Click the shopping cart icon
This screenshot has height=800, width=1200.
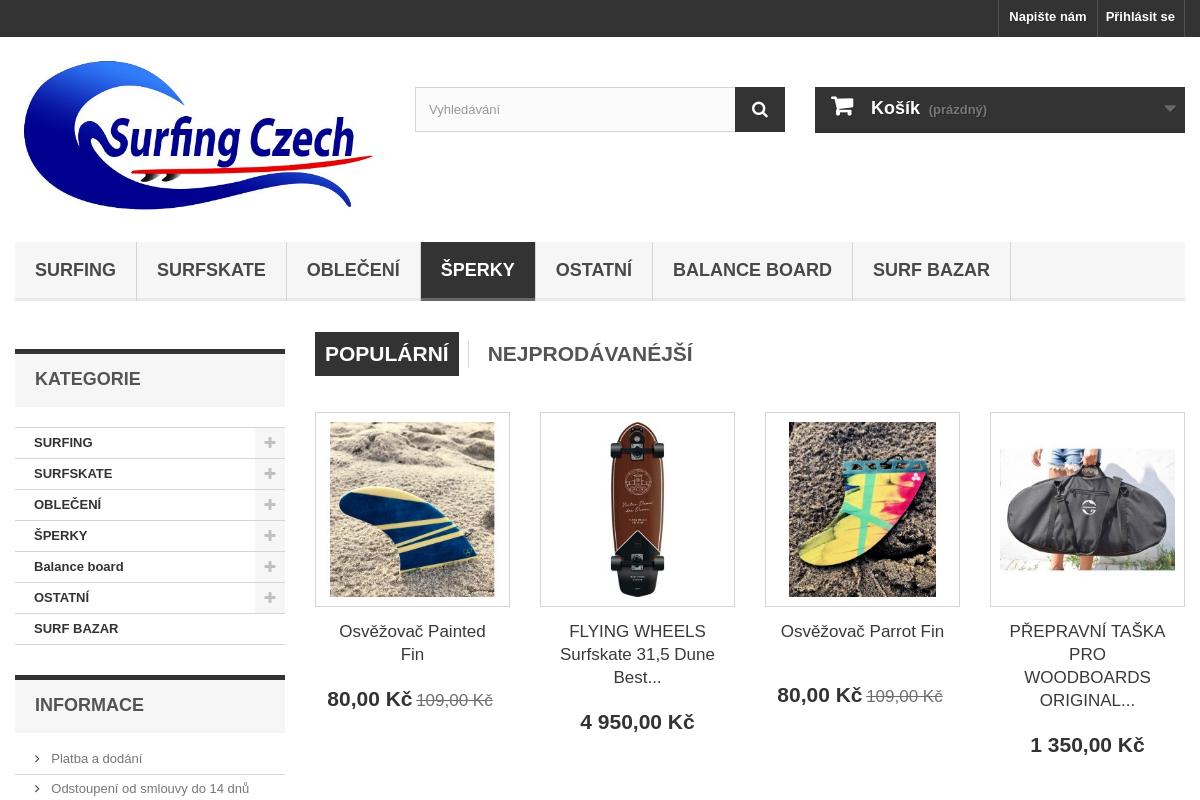point(841,106)
